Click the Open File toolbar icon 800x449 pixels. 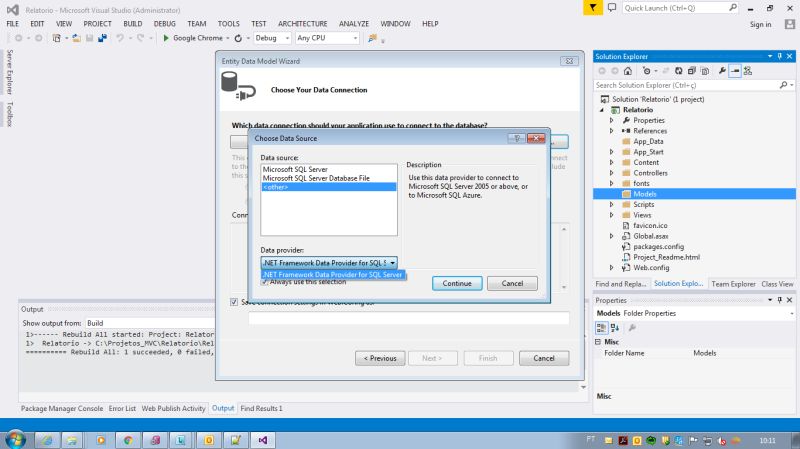point(77,38)
